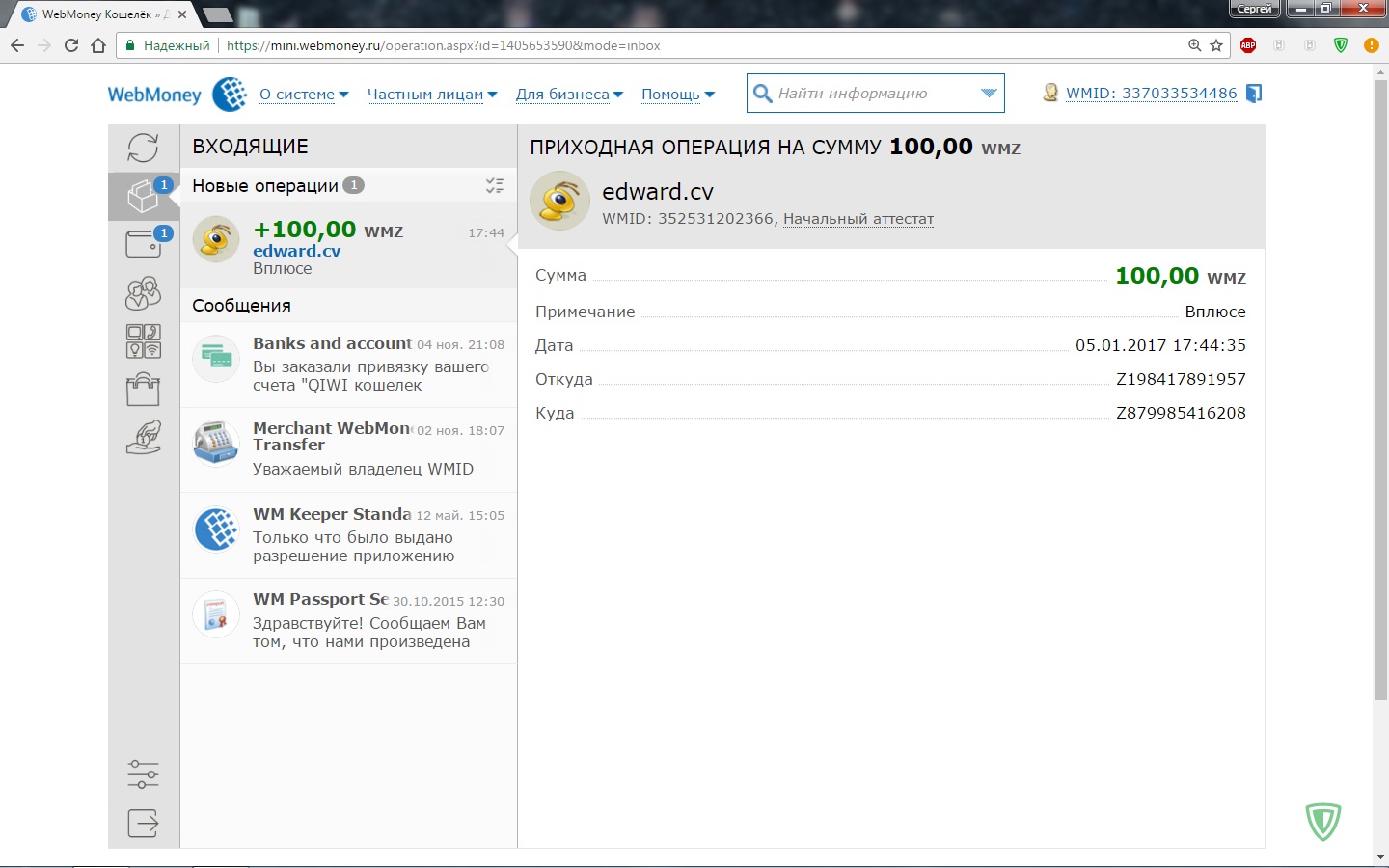Click the passport icon near WMID

1050,93
